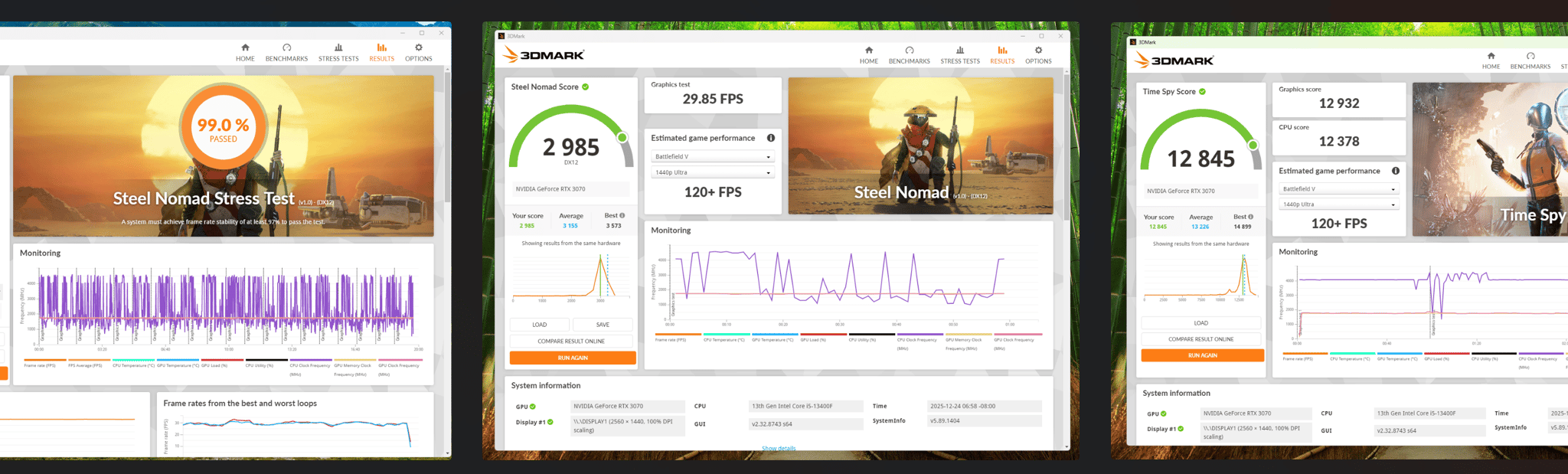Click the Best info icon in the Steel Nomad Score panel
1568x474 pixels.
[x=622, y=215]
